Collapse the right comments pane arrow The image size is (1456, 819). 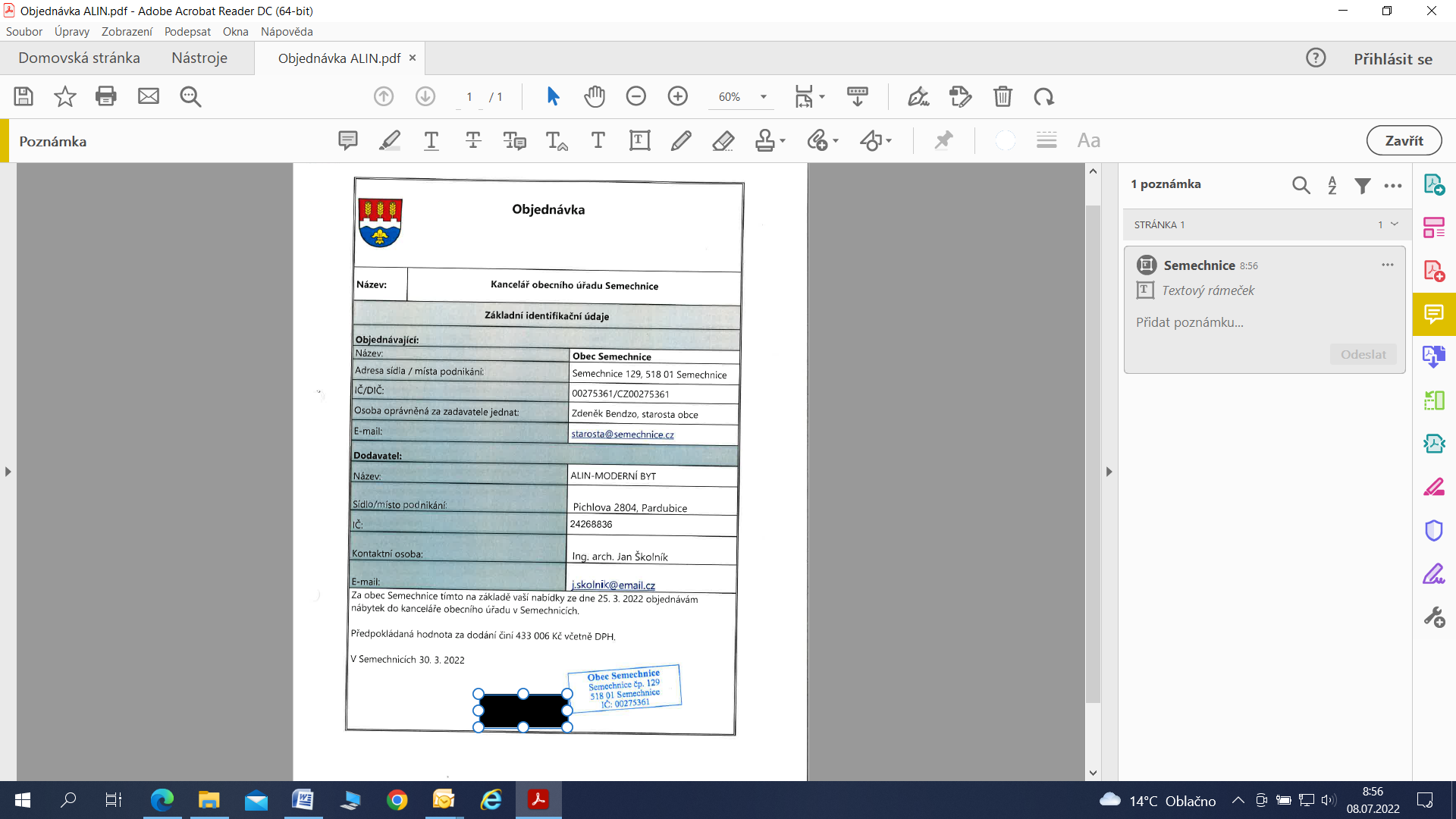point(1109,472)
